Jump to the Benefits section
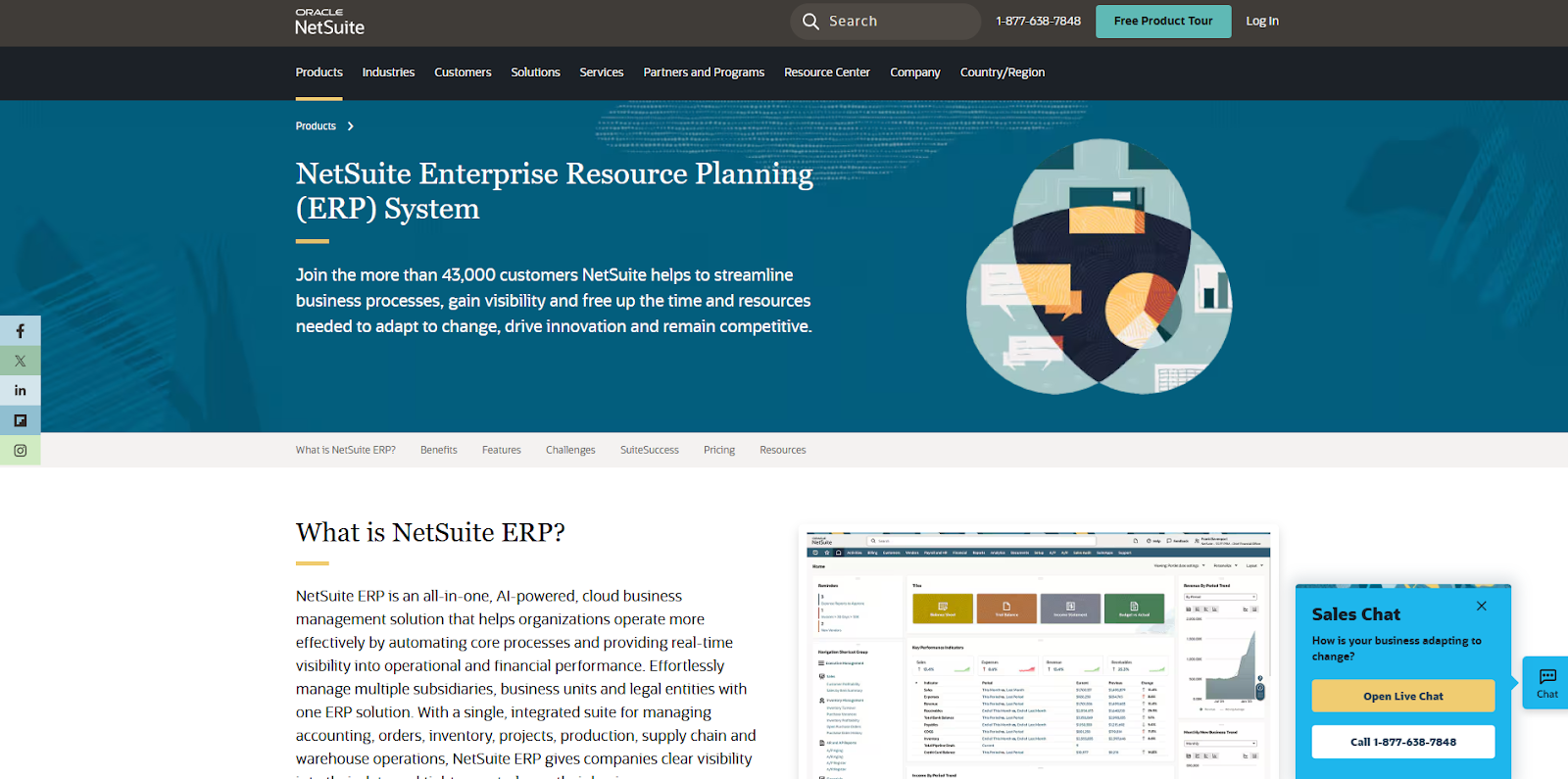Screen dimensions: 1568x779 click(439, 450)
